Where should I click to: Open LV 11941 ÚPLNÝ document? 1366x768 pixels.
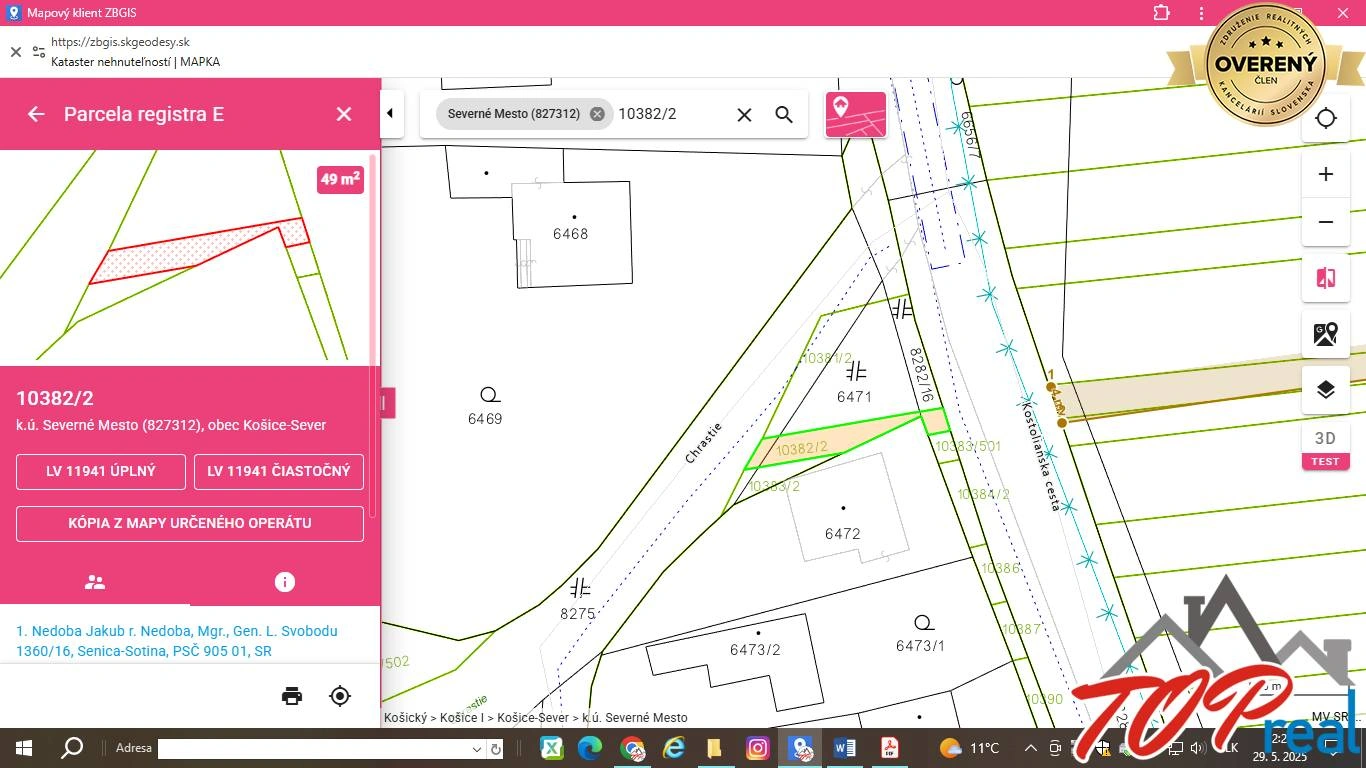tap(100, 471)
